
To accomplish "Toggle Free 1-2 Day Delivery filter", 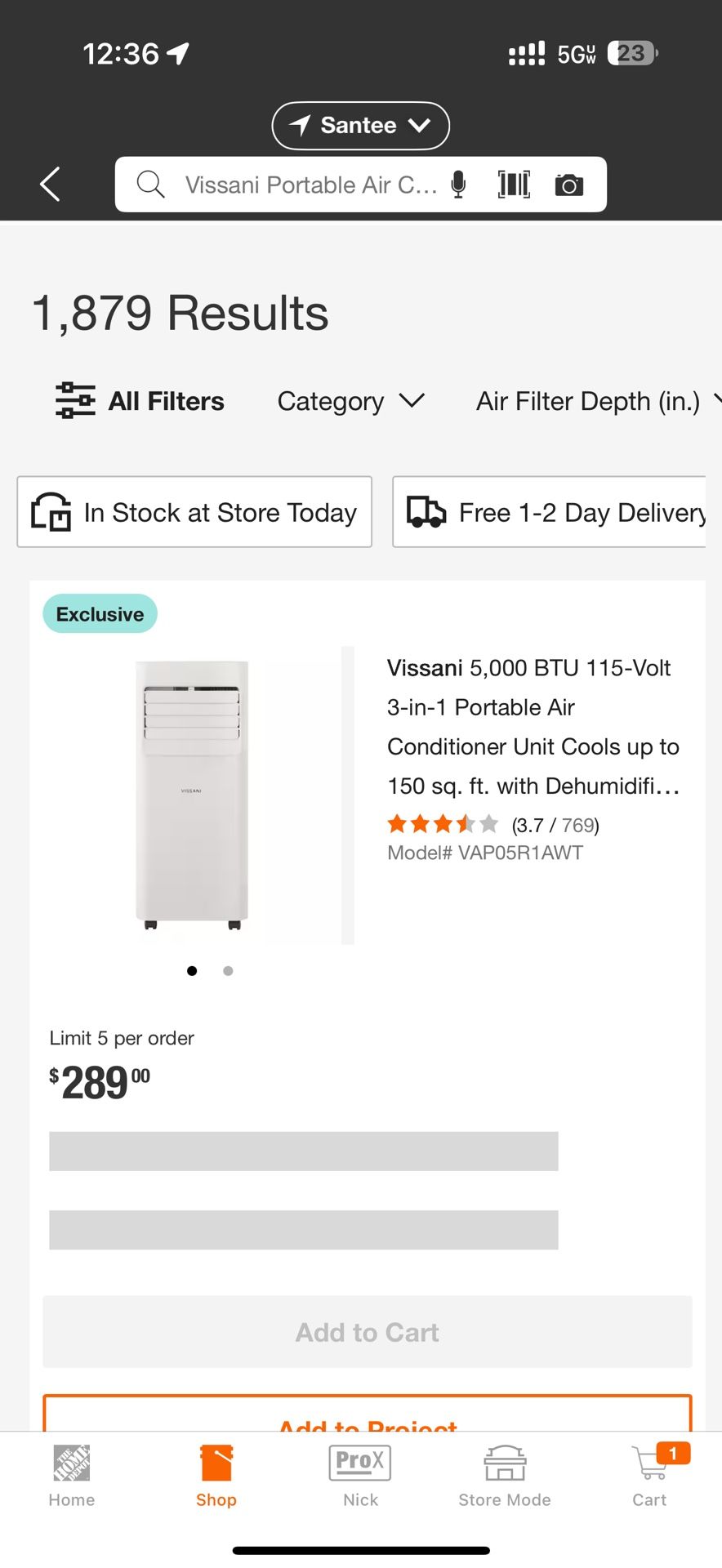I will (549, 512).
